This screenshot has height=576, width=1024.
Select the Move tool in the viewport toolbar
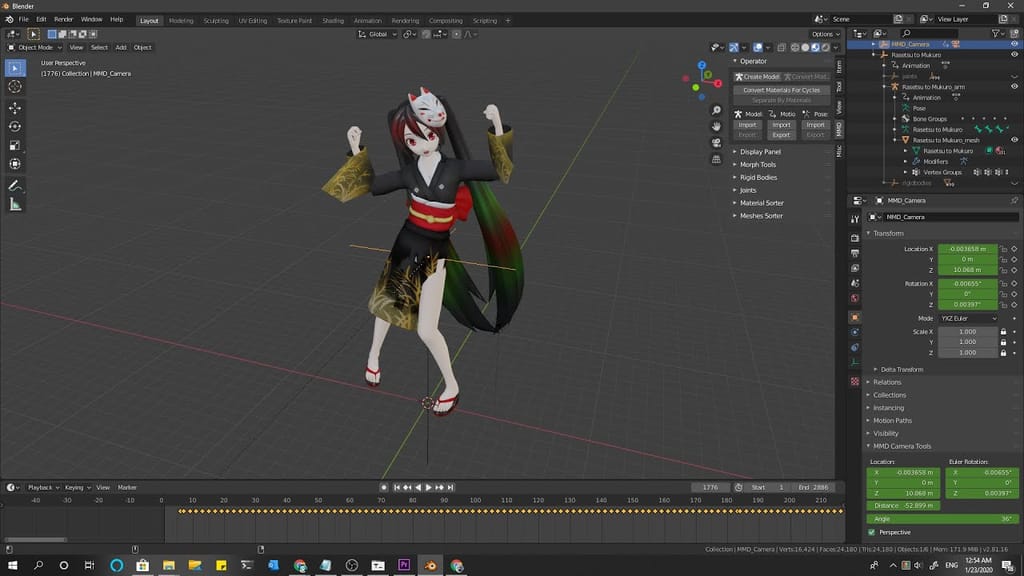[x=14, y=107]
